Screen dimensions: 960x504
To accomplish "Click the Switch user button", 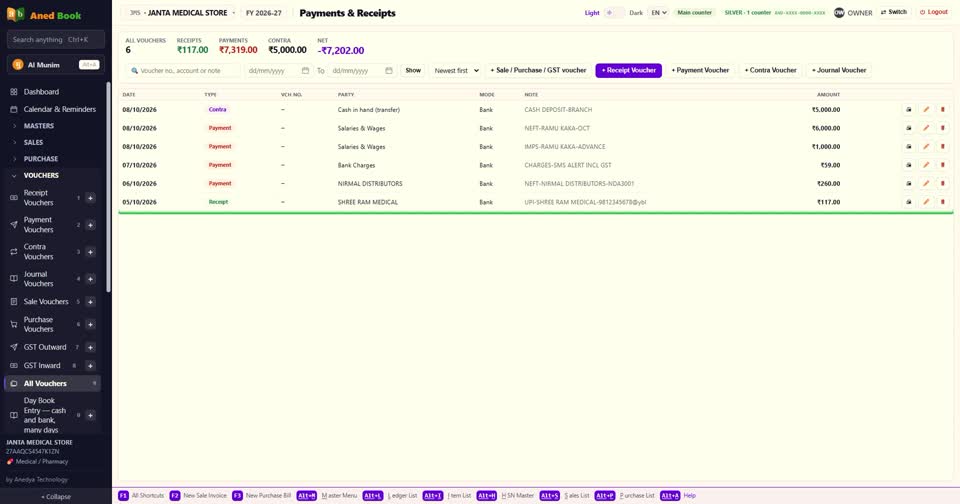I will 894,12.
